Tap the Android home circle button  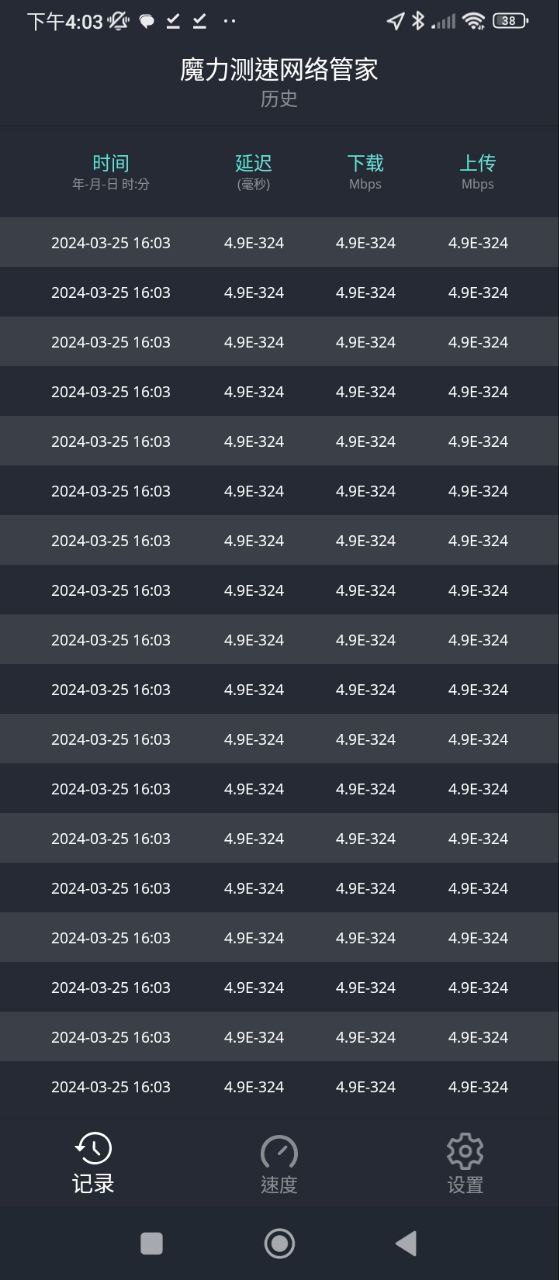tap(279, 1243)
